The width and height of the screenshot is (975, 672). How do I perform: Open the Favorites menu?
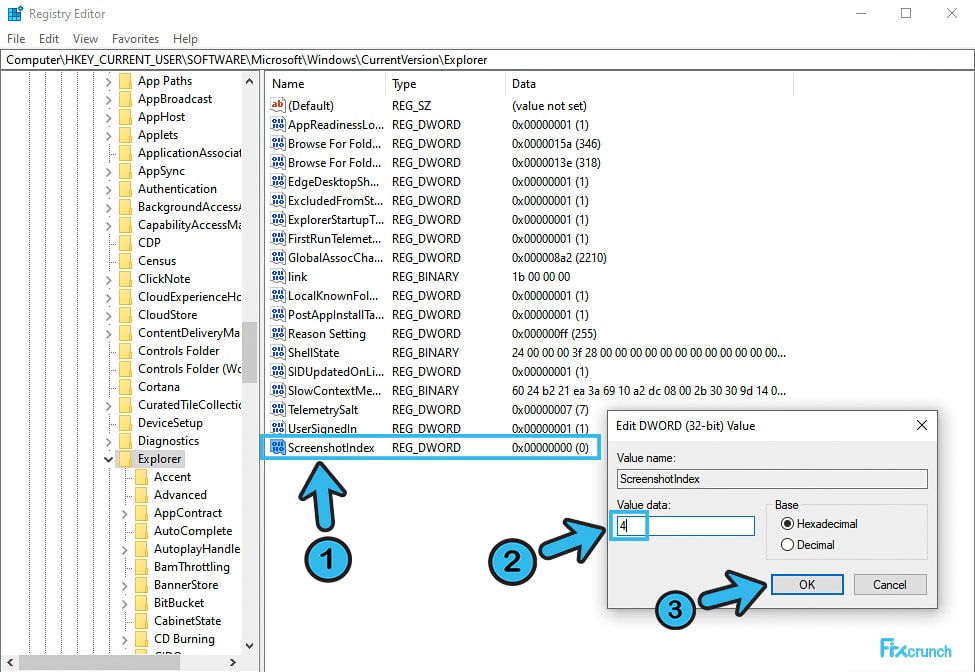pos(136,39)
